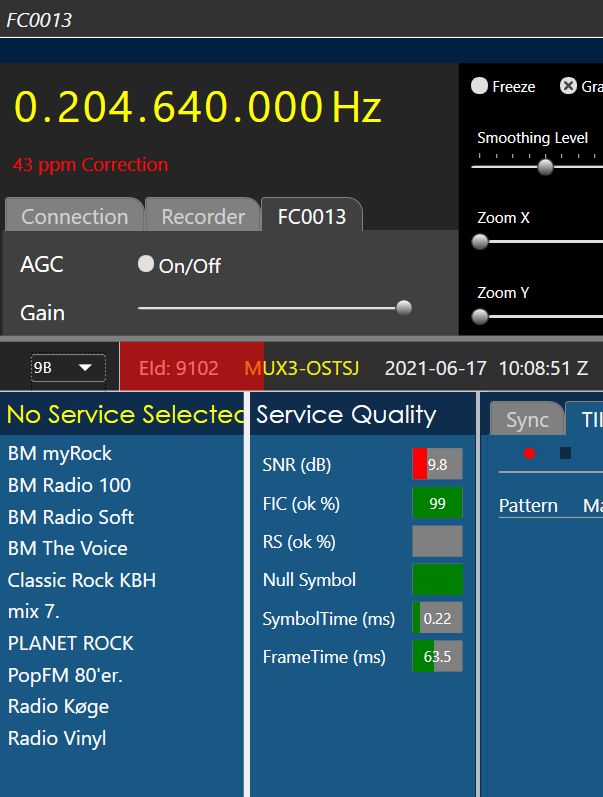The image size is (603, 797).
Task: Click the Smoothing Level slider handle
Action: coord(545,167)
